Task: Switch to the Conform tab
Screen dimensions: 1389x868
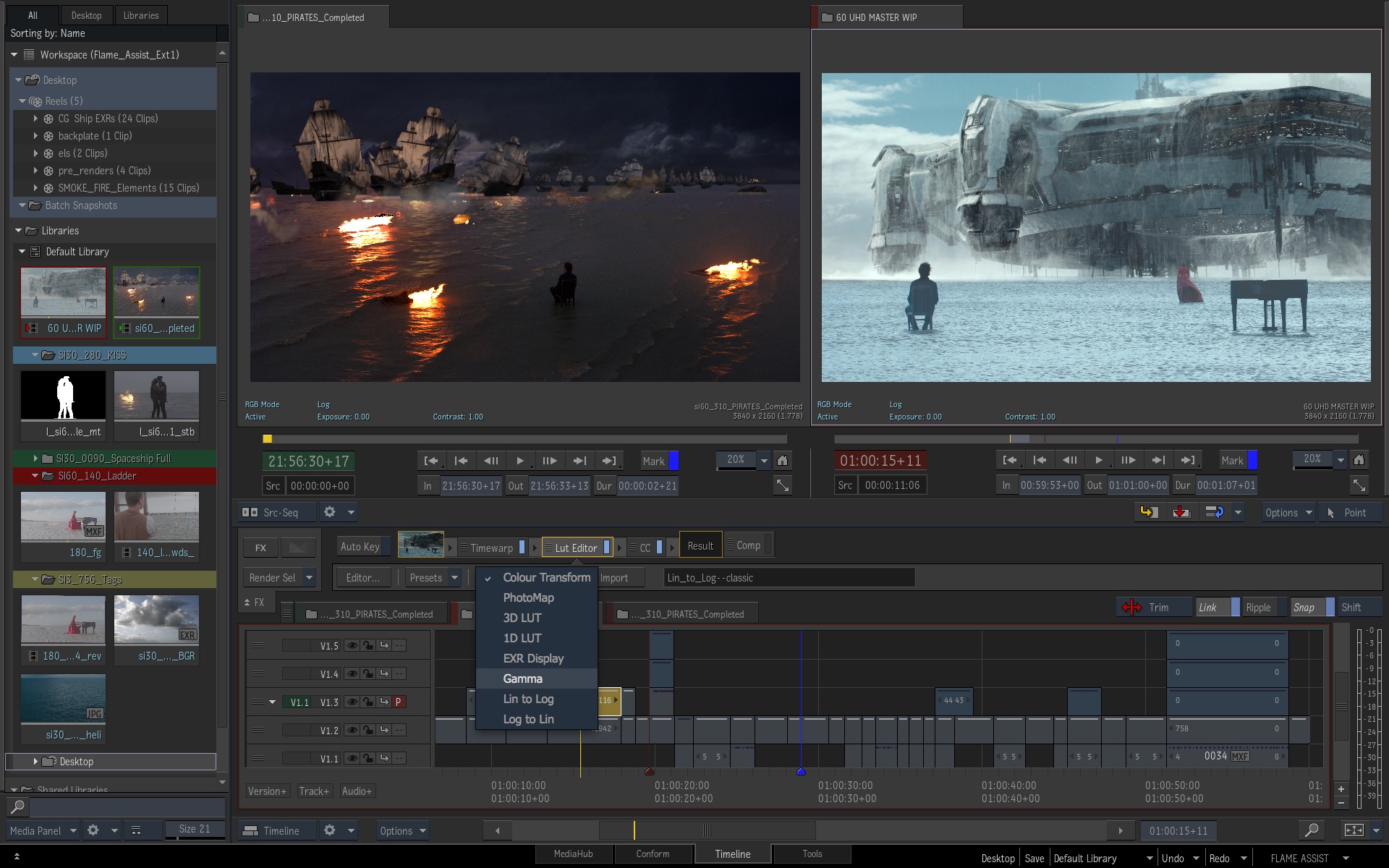Action: 653,854
